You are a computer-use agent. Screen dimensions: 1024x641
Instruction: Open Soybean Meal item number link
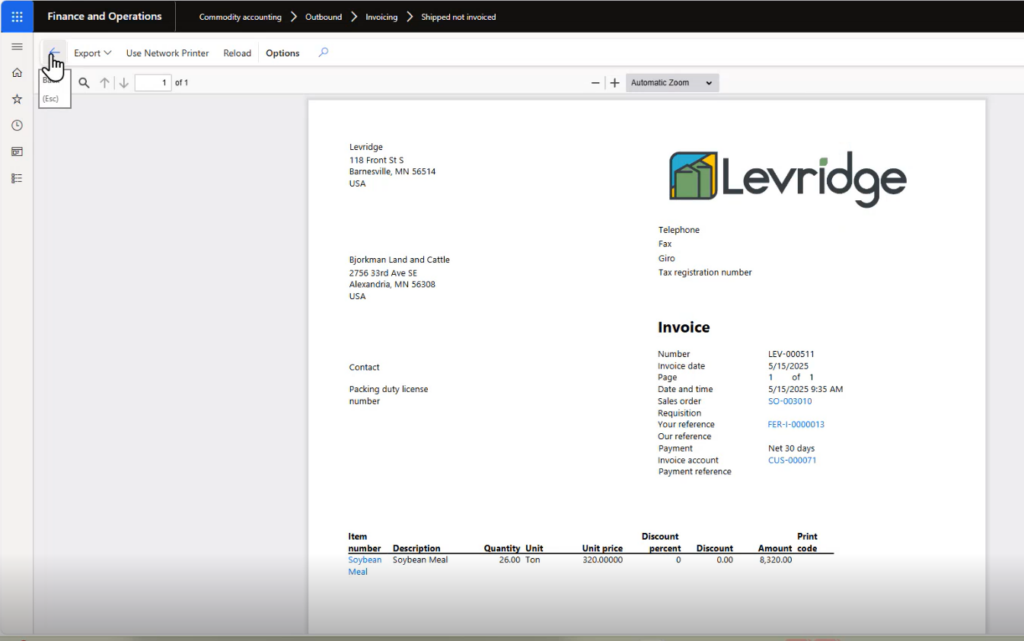[x=364, y=566]
